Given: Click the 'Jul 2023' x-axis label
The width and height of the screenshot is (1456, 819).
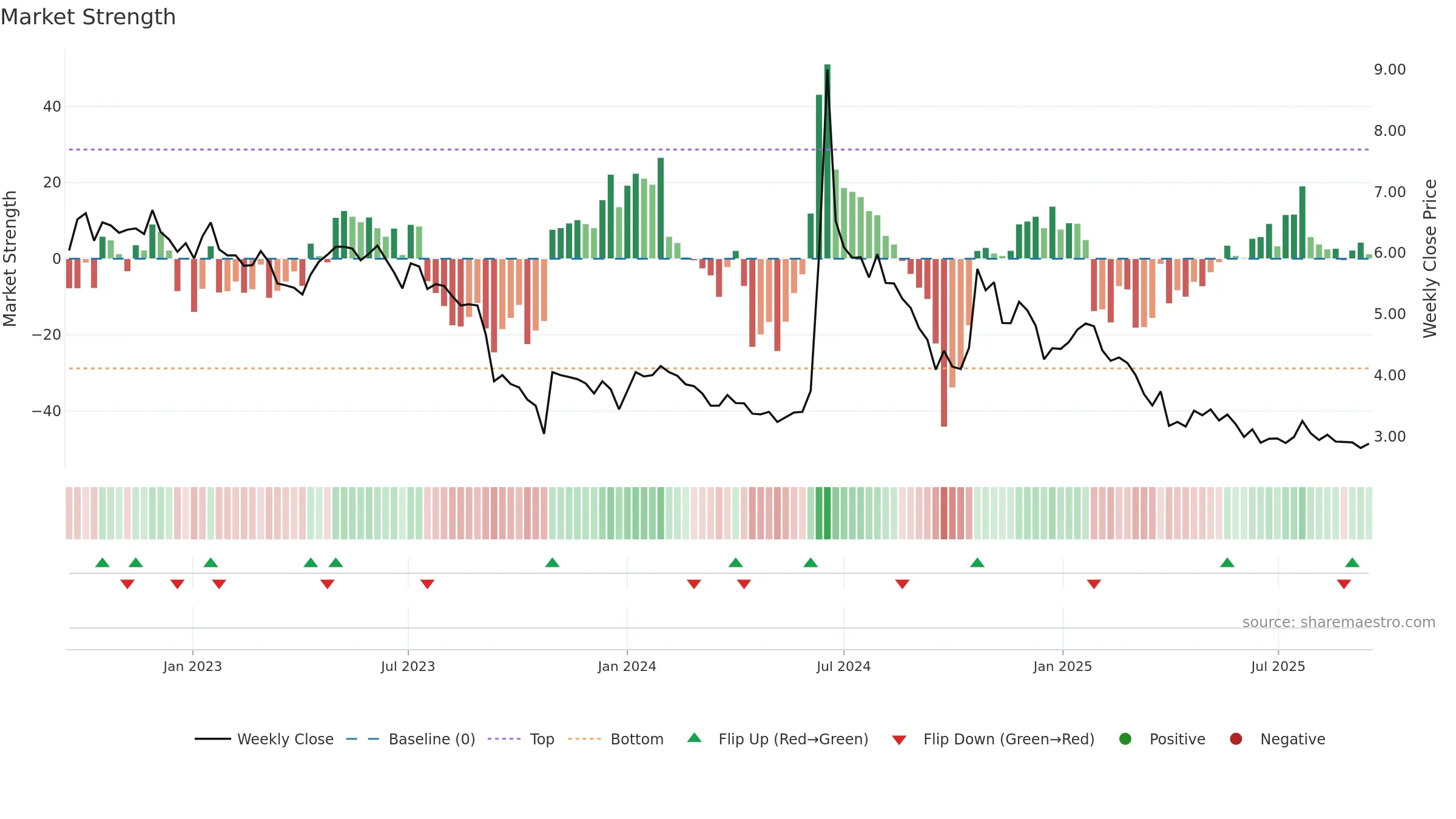Looking at the screenshot, I should tap(408, 666).
